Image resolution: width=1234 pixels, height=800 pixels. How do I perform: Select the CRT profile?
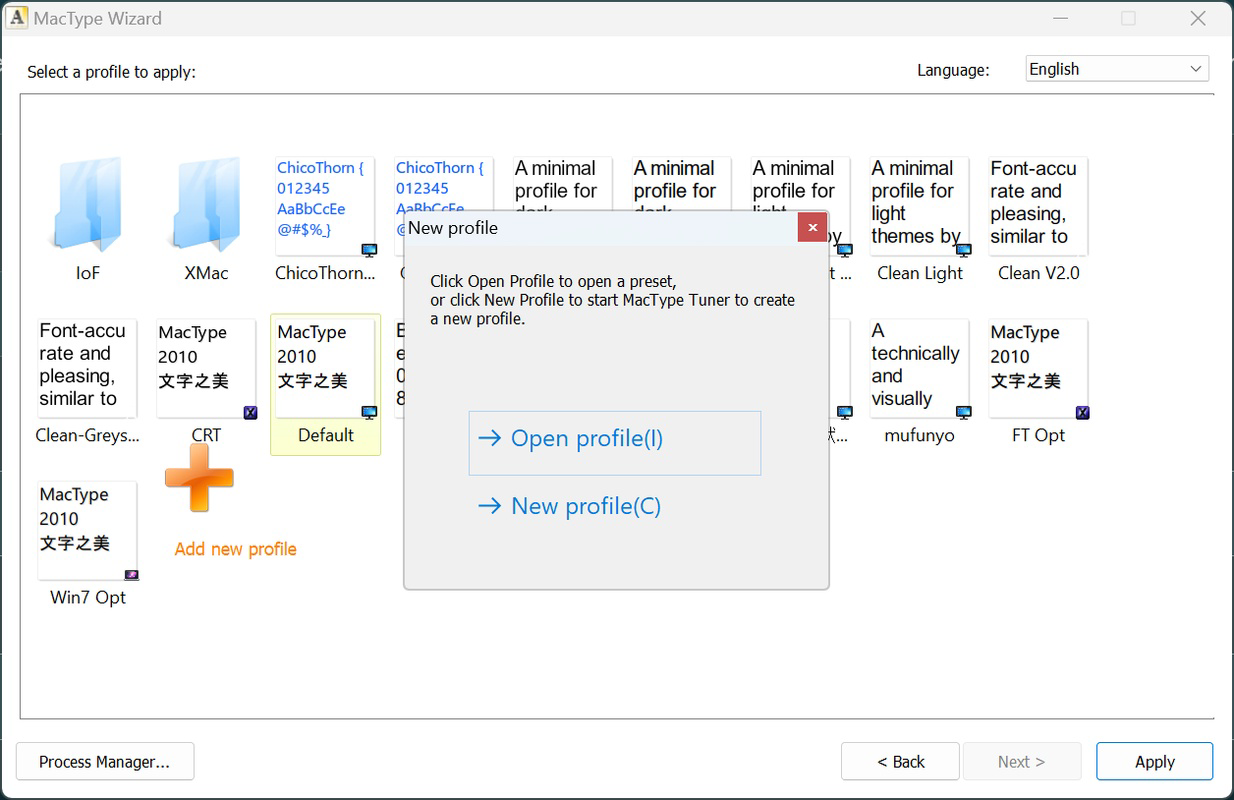point(205,368)
